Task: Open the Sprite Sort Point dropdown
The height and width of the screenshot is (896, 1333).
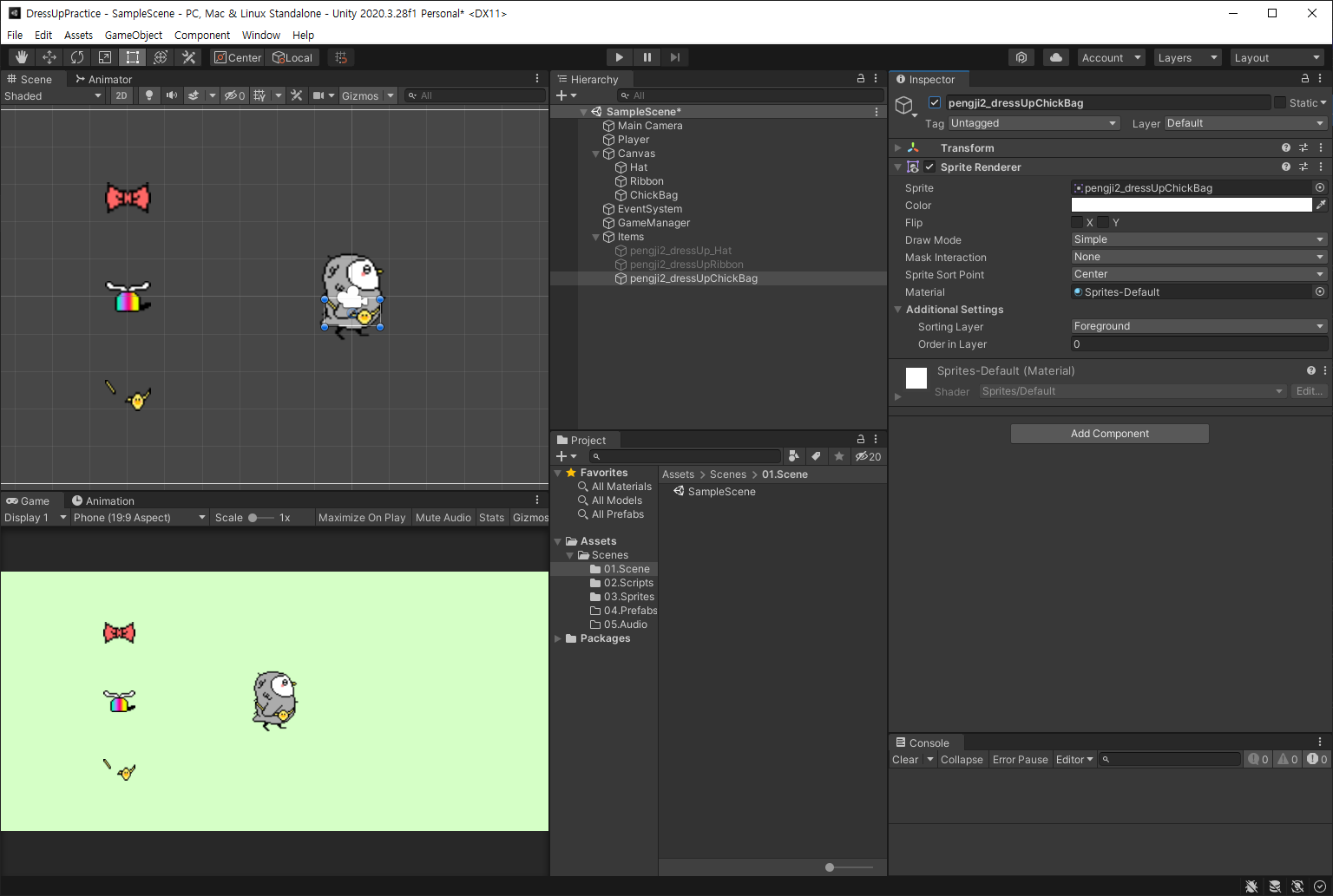Action: tap(1199, 274)
